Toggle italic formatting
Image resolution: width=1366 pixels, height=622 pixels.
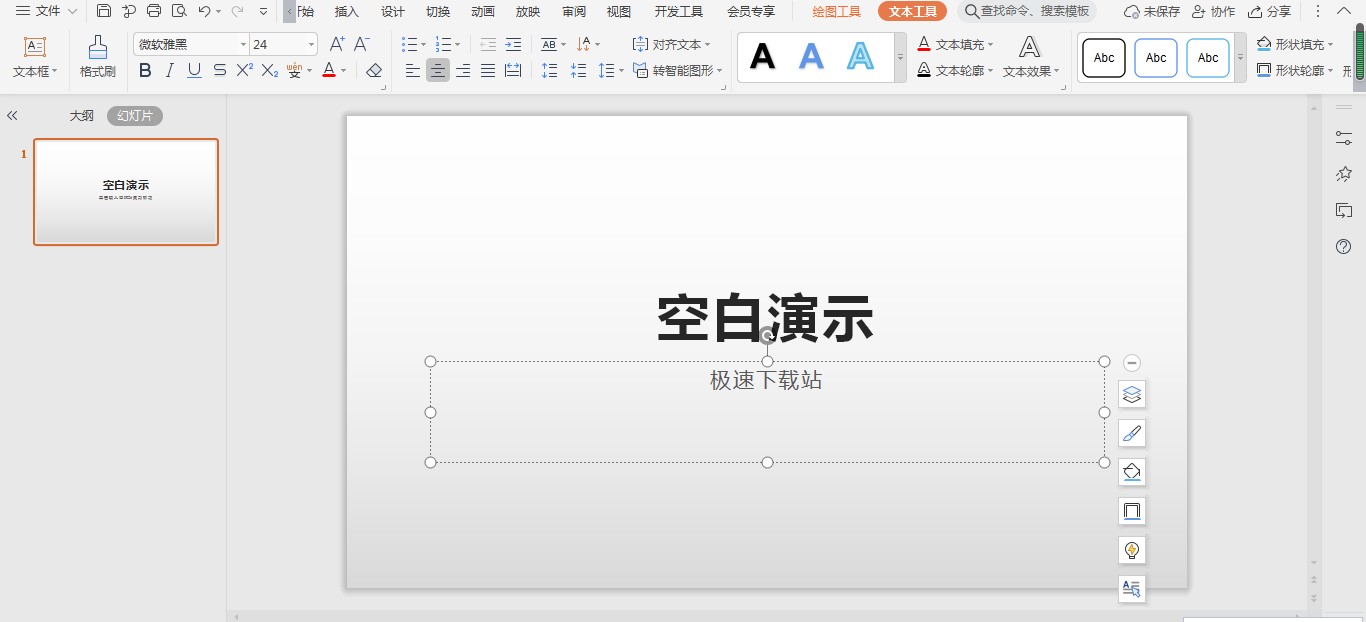point(170,70)
